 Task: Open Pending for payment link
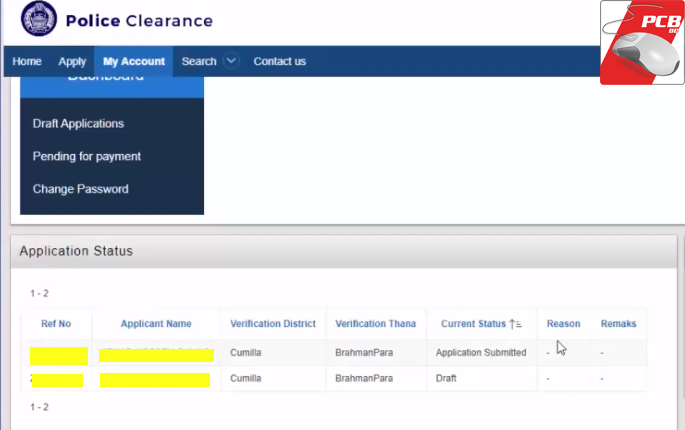86,156
